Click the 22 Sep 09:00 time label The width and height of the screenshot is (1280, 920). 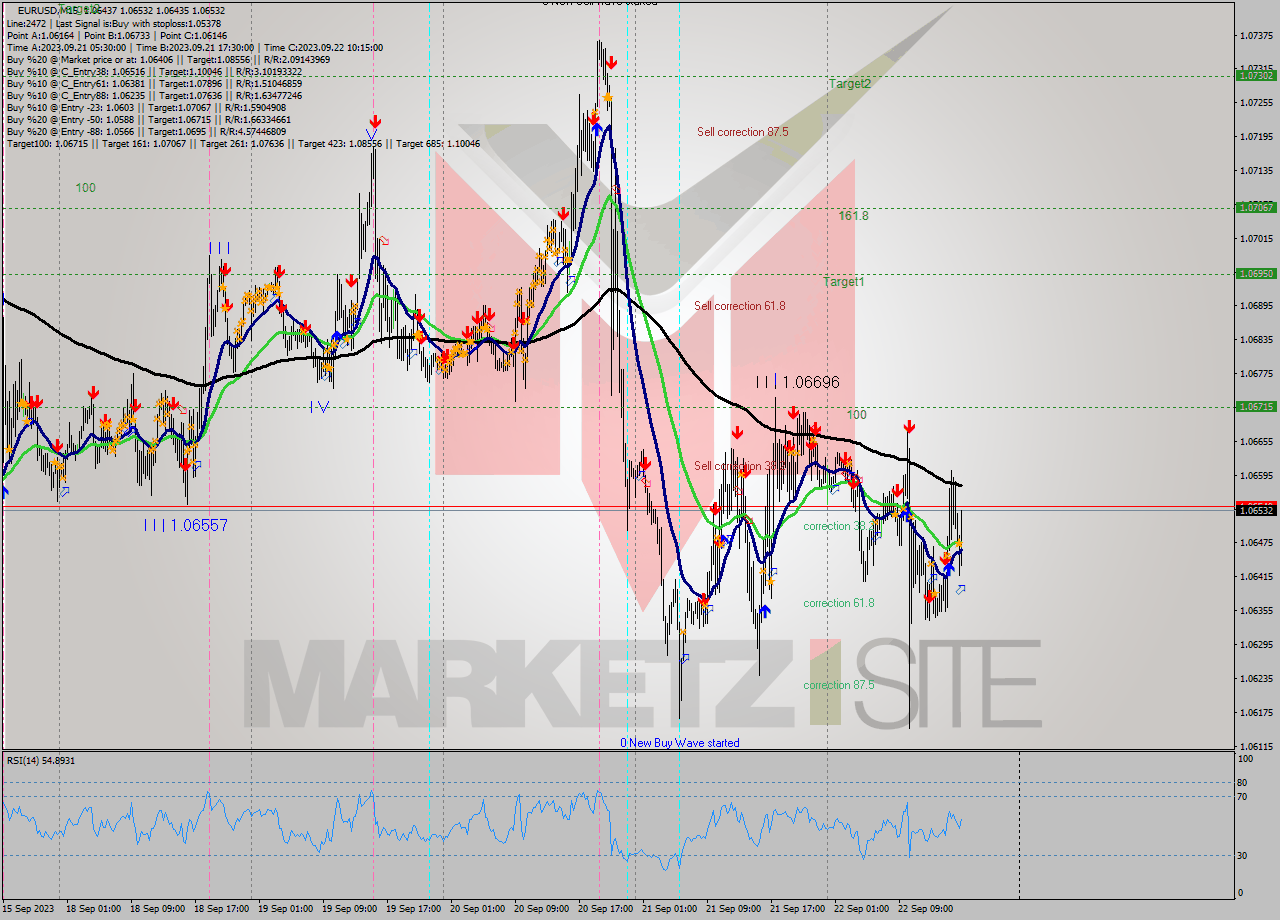pyautogui.click(x=926, y=908)
